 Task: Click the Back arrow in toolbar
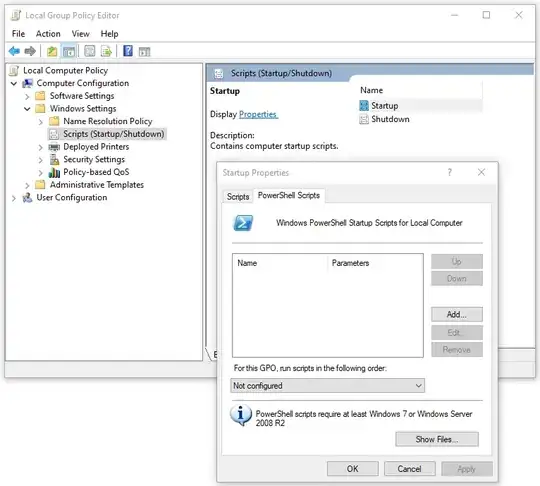click(14, 51)
